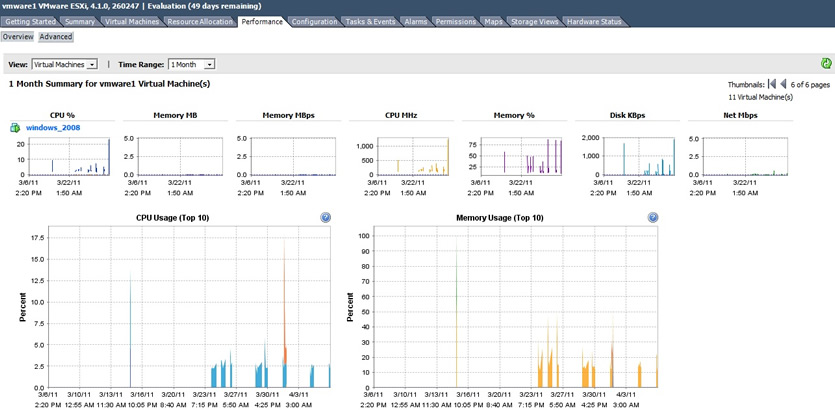Click the CPU % thumbnail chart
The width and height of the screenshot is (835, 410).
pyautogui.click(x=62, y=155)
